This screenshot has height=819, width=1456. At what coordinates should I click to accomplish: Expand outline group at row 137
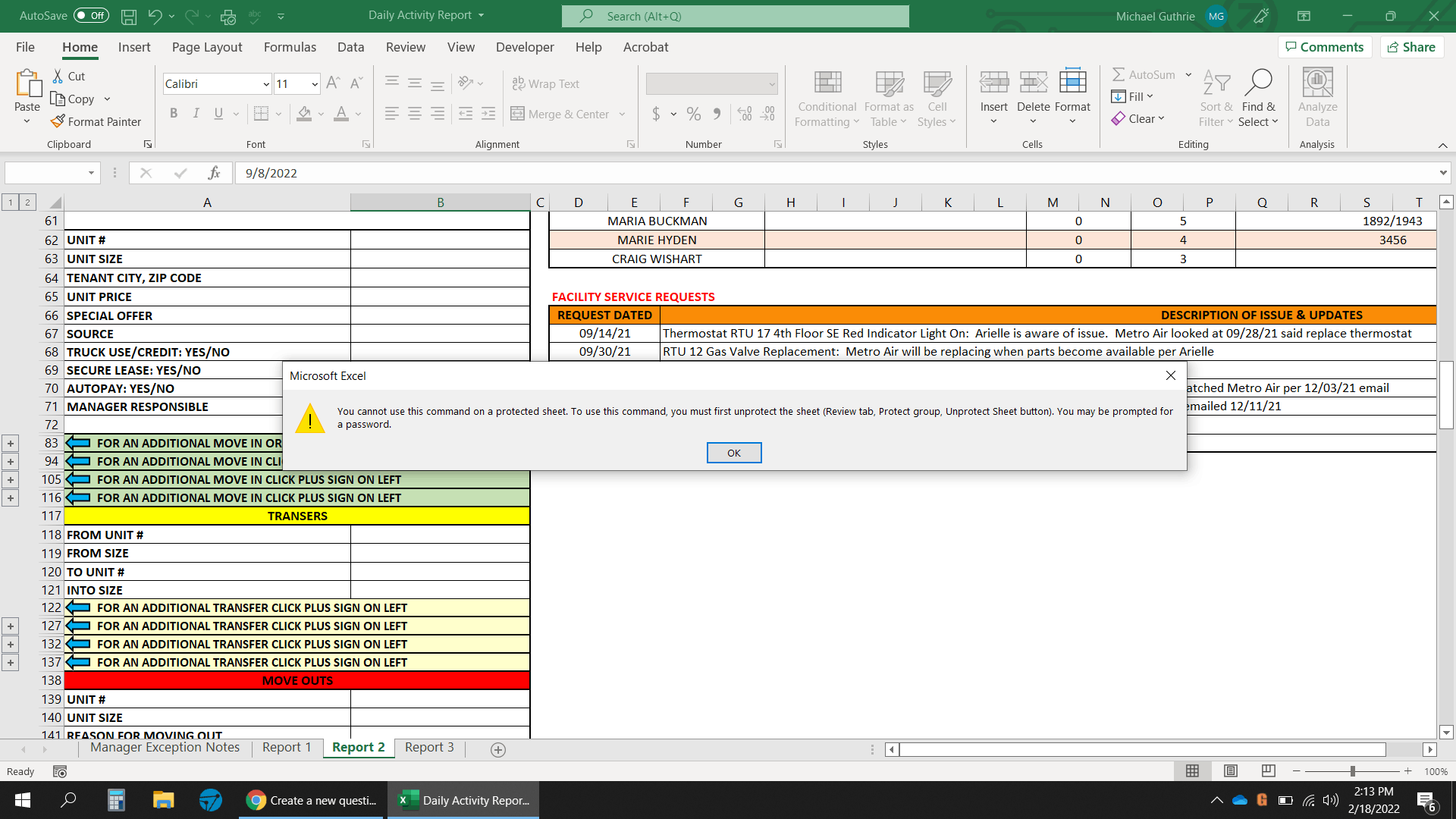(x=11, y=662)
